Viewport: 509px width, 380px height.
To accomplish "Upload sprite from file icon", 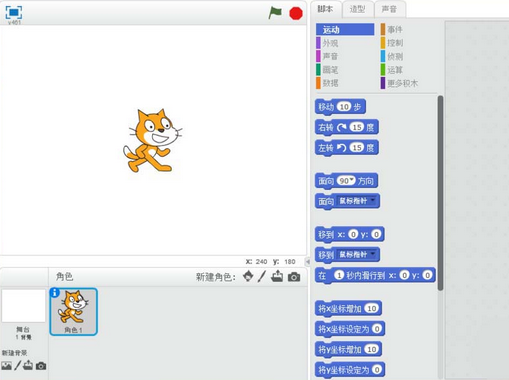I will 277,276.
